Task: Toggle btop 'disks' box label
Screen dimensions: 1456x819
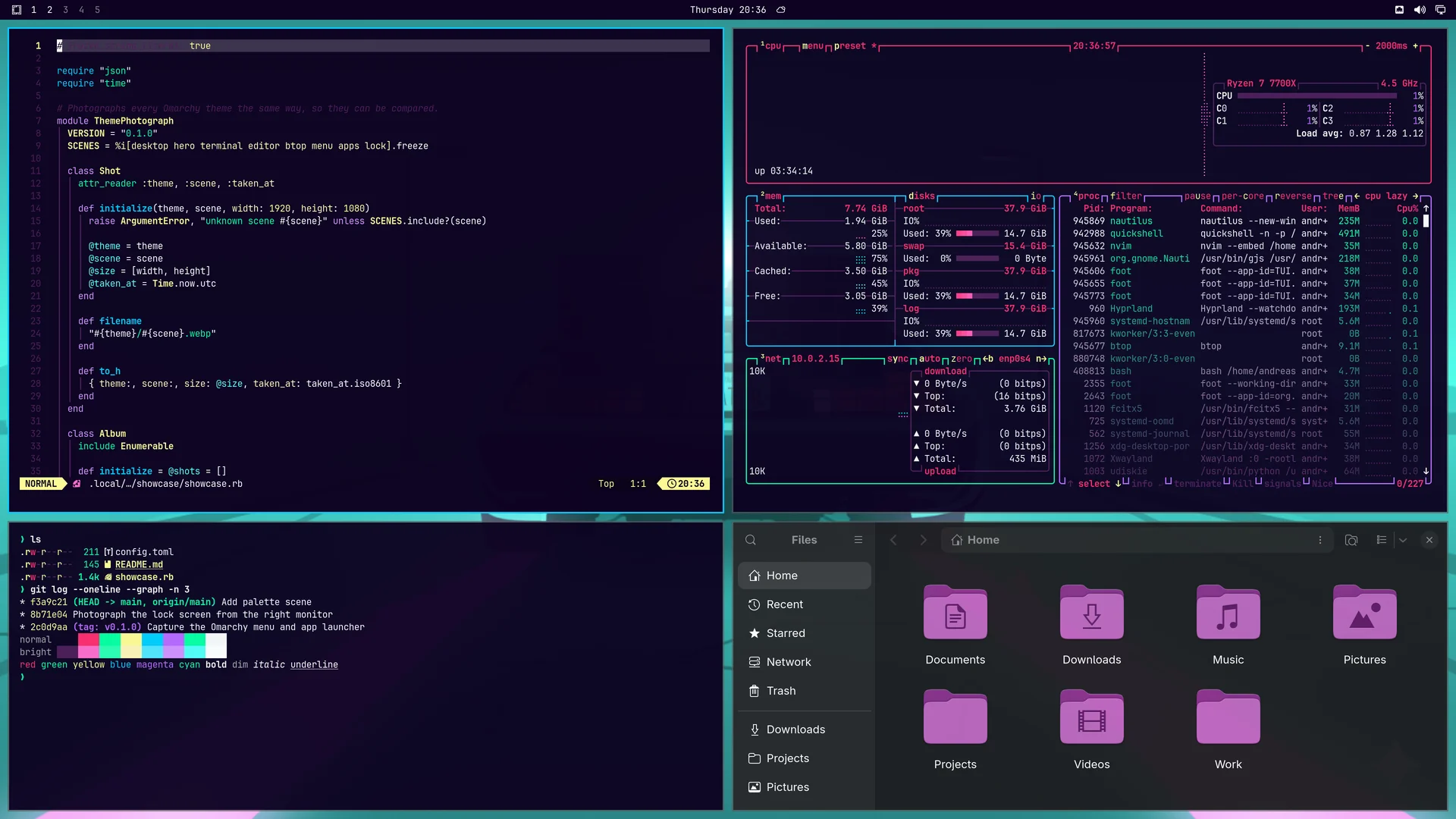Action: [x=921, y=196]
